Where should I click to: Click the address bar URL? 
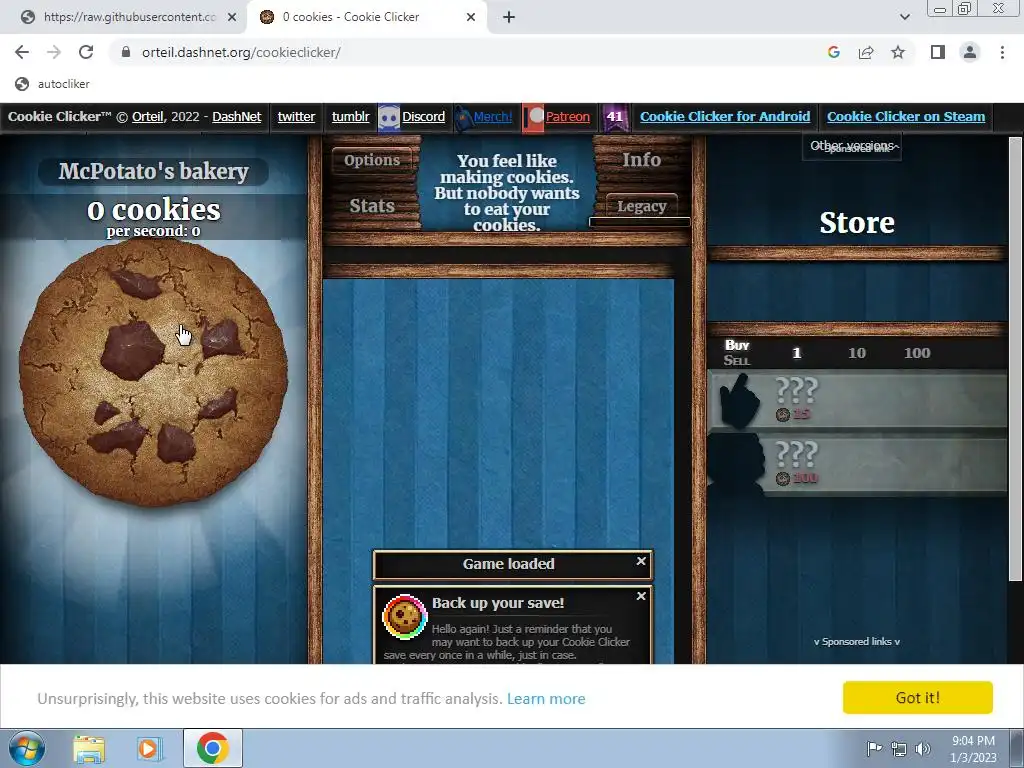click(x=241, y=52)
